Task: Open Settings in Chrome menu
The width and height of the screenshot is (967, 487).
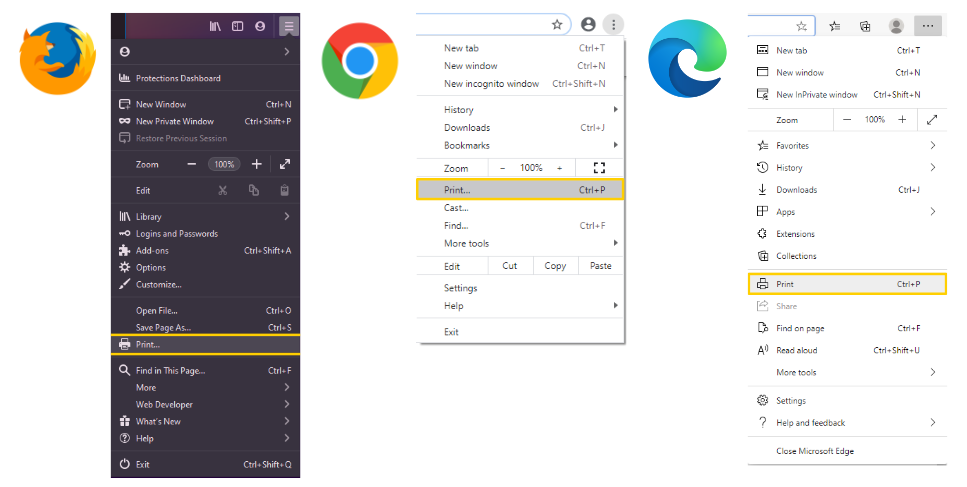Action: (521, 288)
